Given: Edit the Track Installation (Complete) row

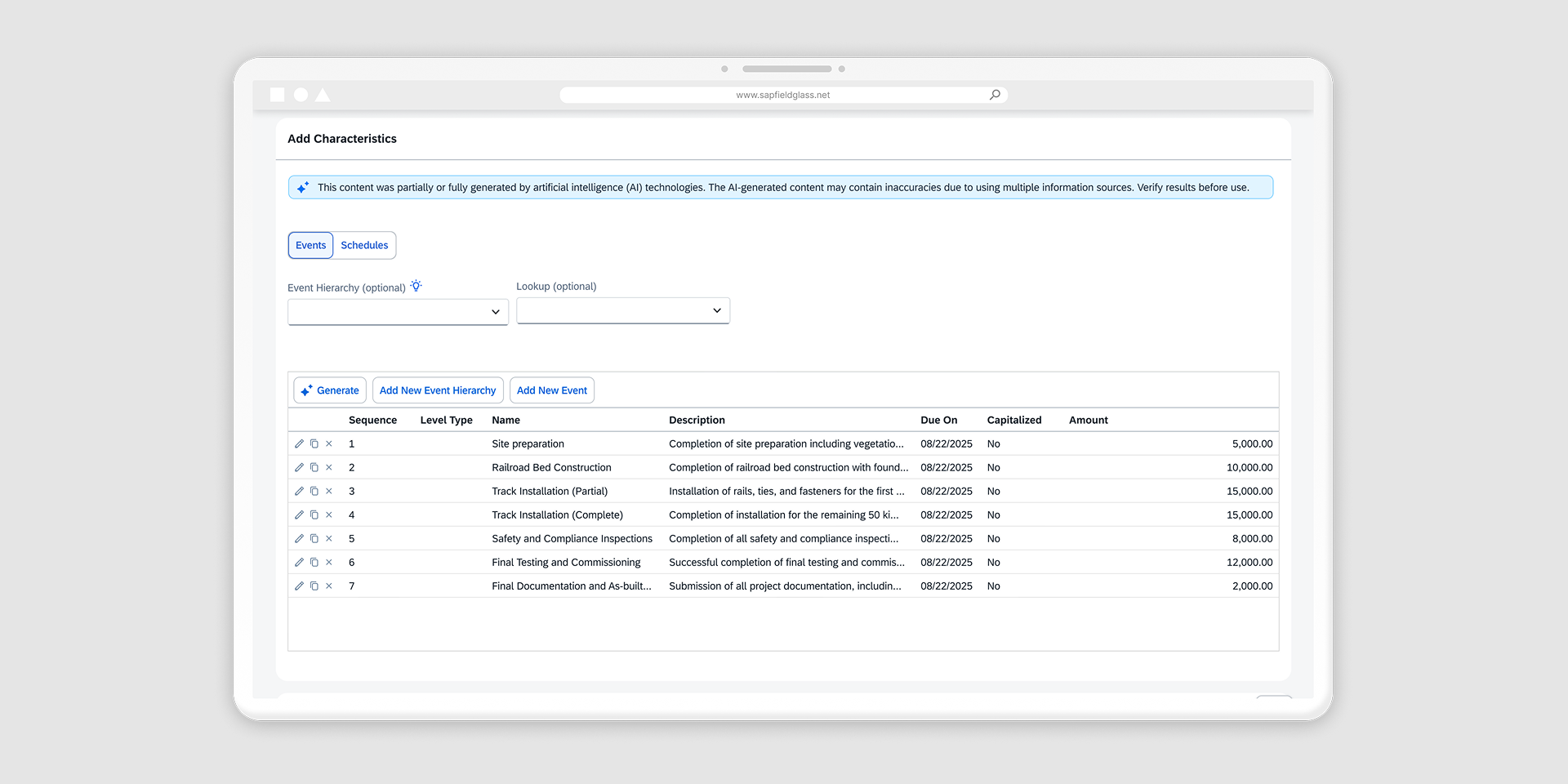Looking at the screenshot, I should tap(299, 515).
